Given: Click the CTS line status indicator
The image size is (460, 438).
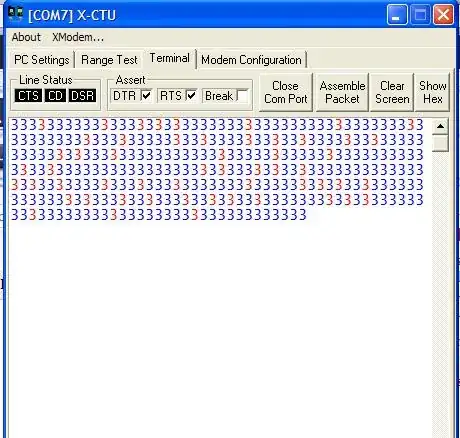Looking at the screenshot, I should coord(28,96).
